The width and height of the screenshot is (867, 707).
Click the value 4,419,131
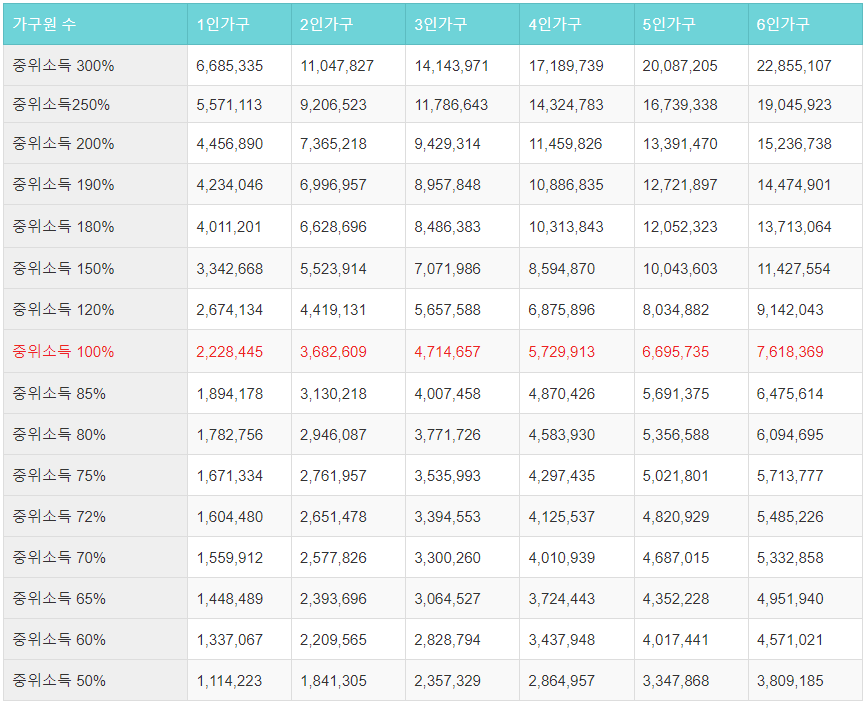tap(333, 310)
